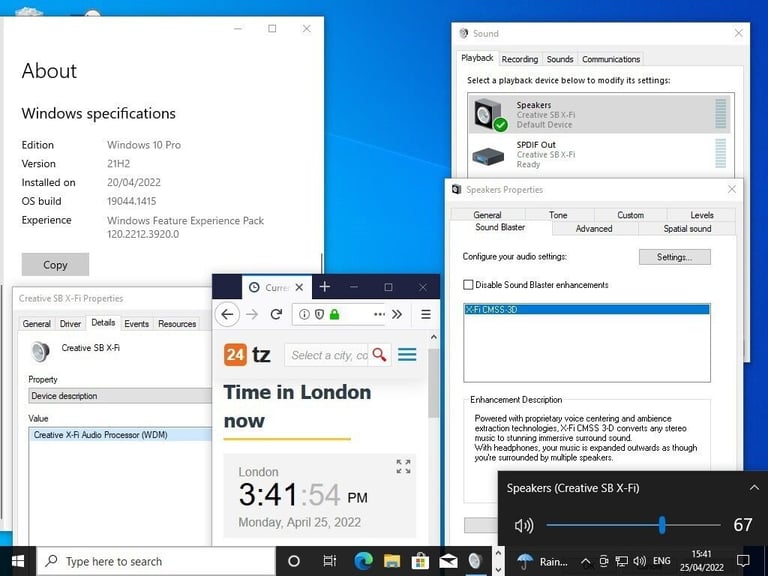Launch Microsoft Edge from taskbar
Viewport: 768px width, 576px height.
(x=363, y=561)
